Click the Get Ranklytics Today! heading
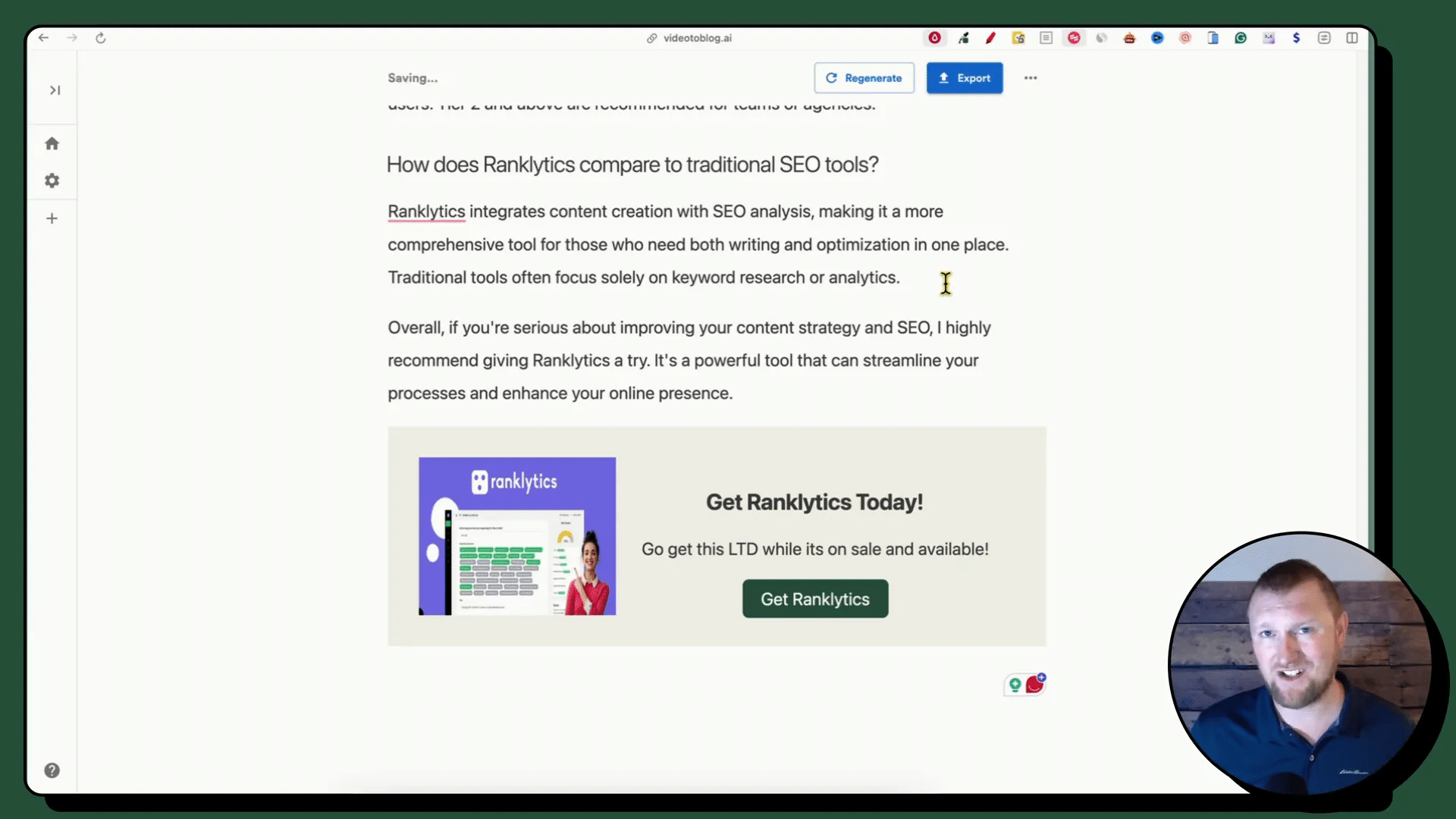1456x819 pixels. click(x=814, y=502)
